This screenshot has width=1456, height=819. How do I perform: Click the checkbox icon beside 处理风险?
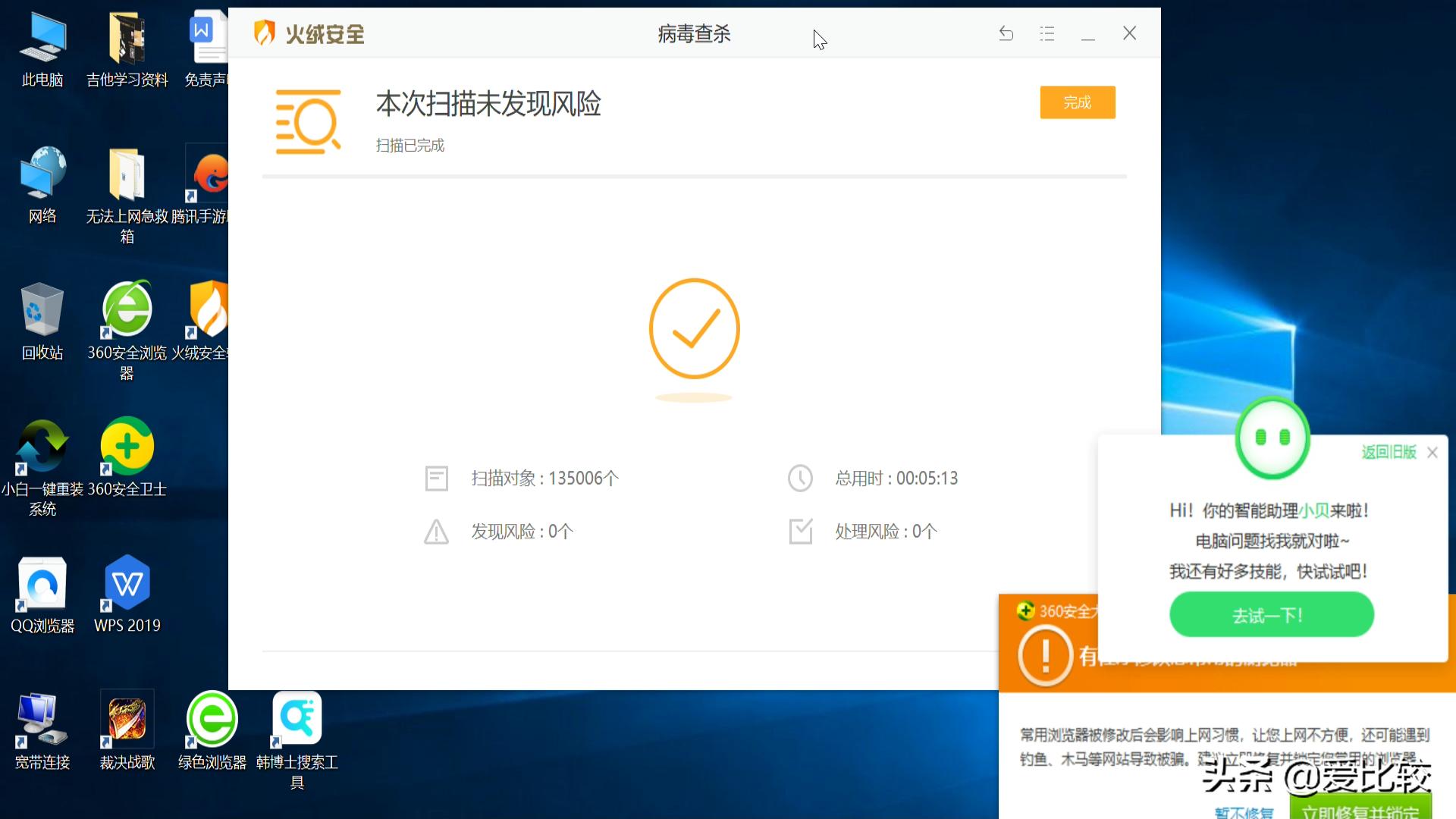click(x=800, y=532)
